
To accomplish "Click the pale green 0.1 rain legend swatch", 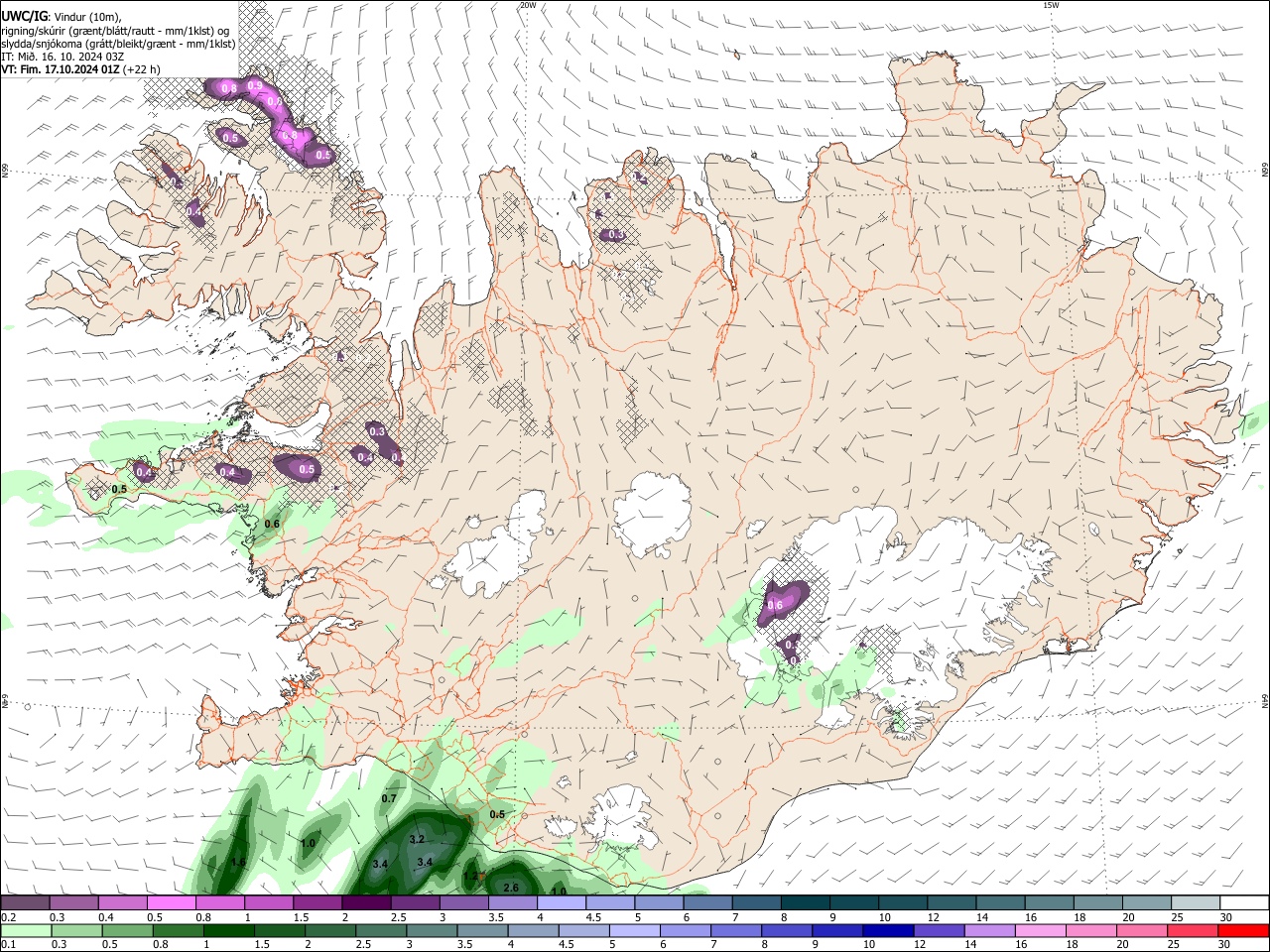I will tap(26, 930).
